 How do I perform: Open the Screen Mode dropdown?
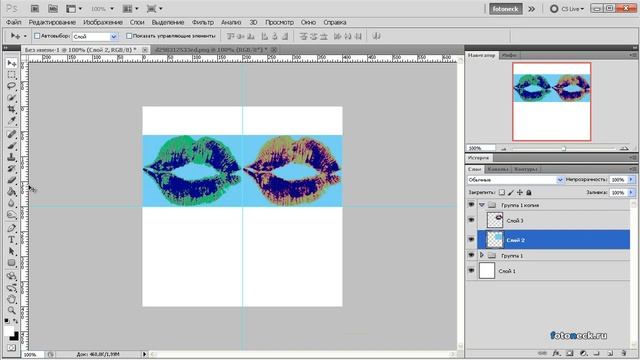coord(154,9)
